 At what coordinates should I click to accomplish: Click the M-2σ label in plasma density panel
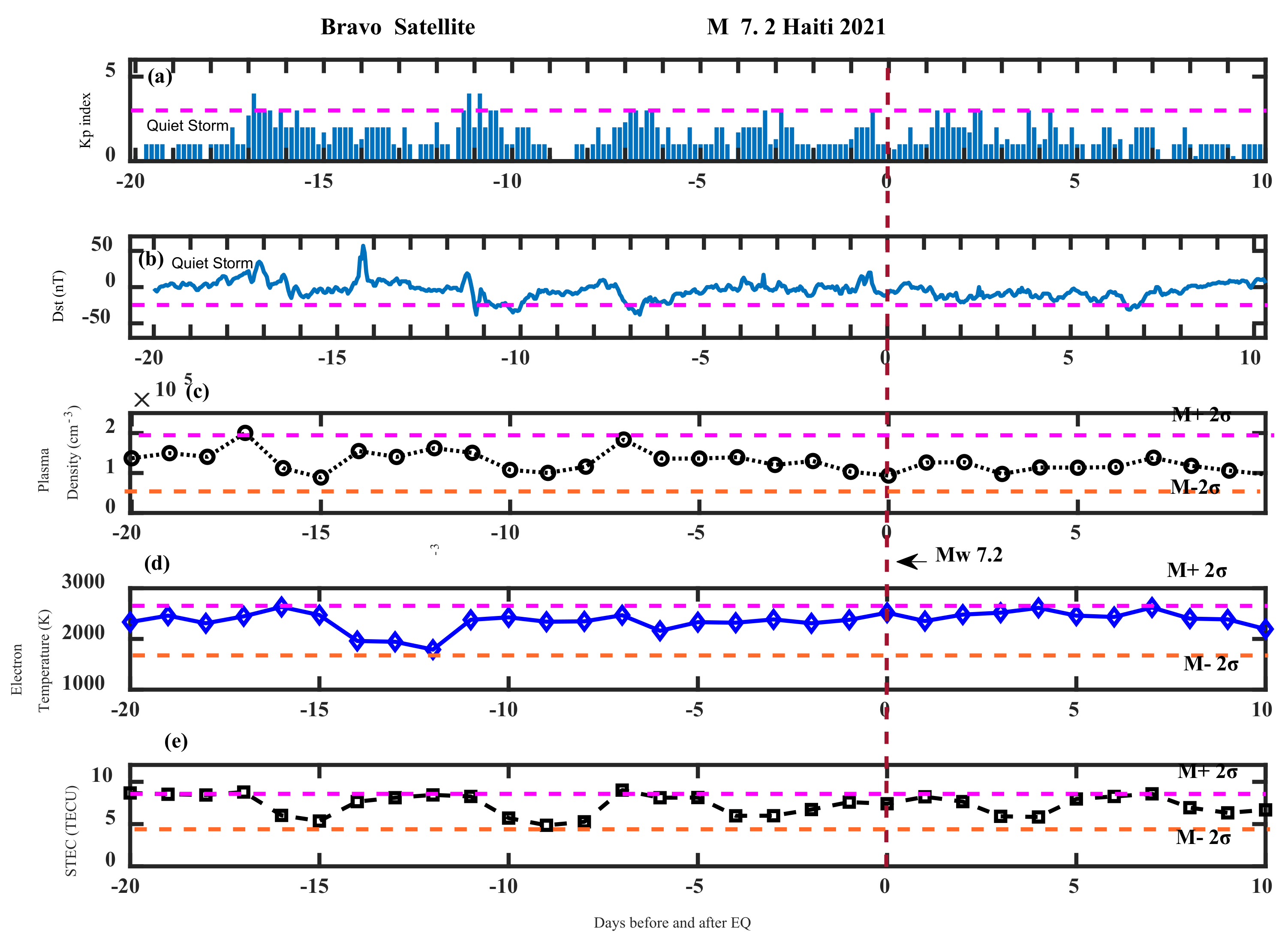1195,487
